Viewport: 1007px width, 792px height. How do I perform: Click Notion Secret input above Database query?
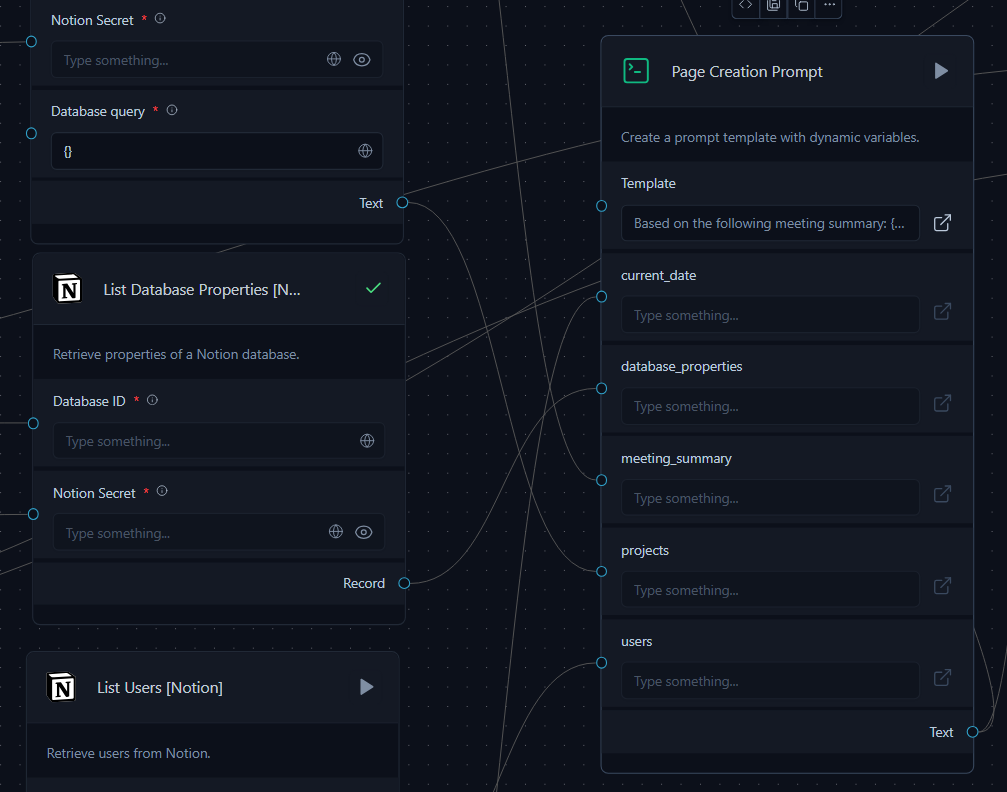click(217, 60)
